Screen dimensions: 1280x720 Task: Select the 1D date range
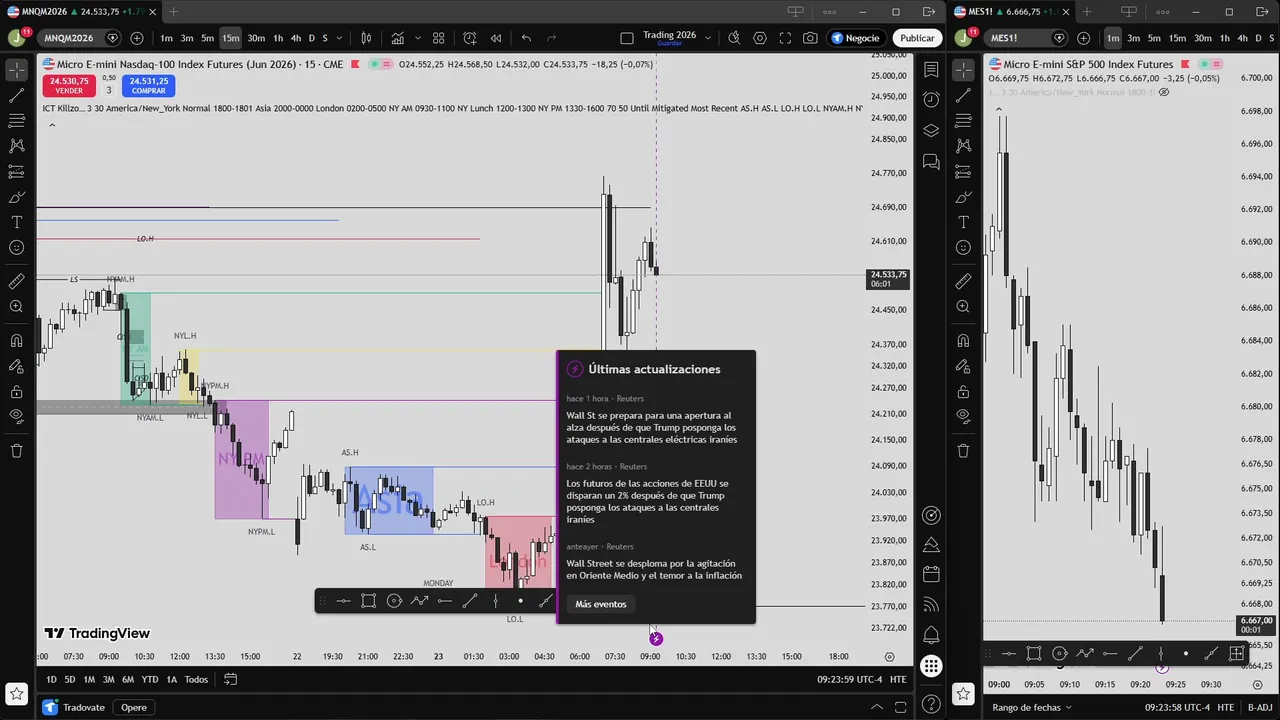51,679
